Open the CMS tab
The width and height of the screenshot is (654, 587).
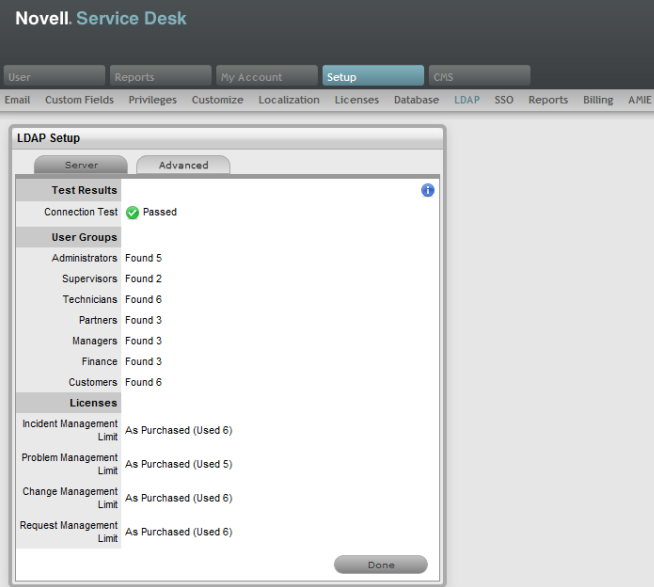tap(479, 77)
